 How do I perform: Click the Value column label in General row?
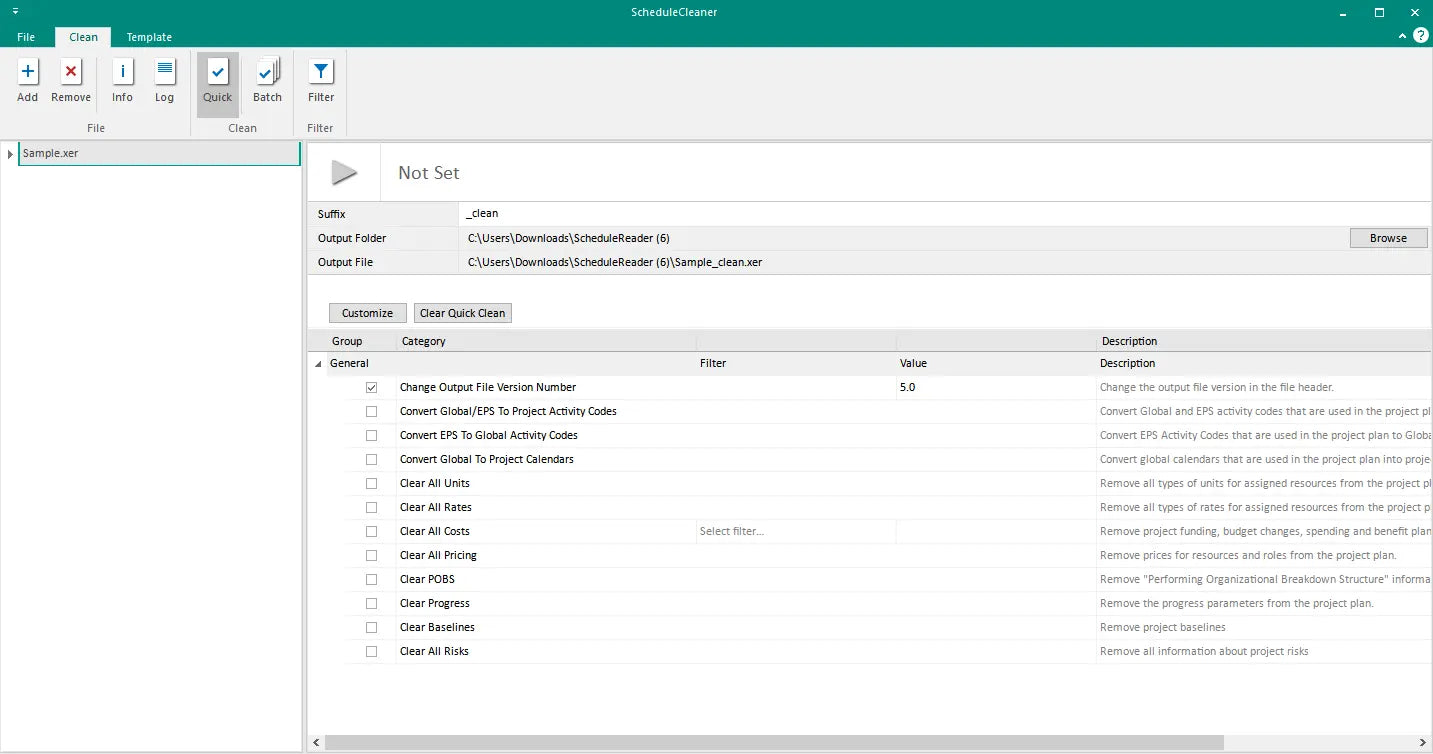click(x=913, y=364)
